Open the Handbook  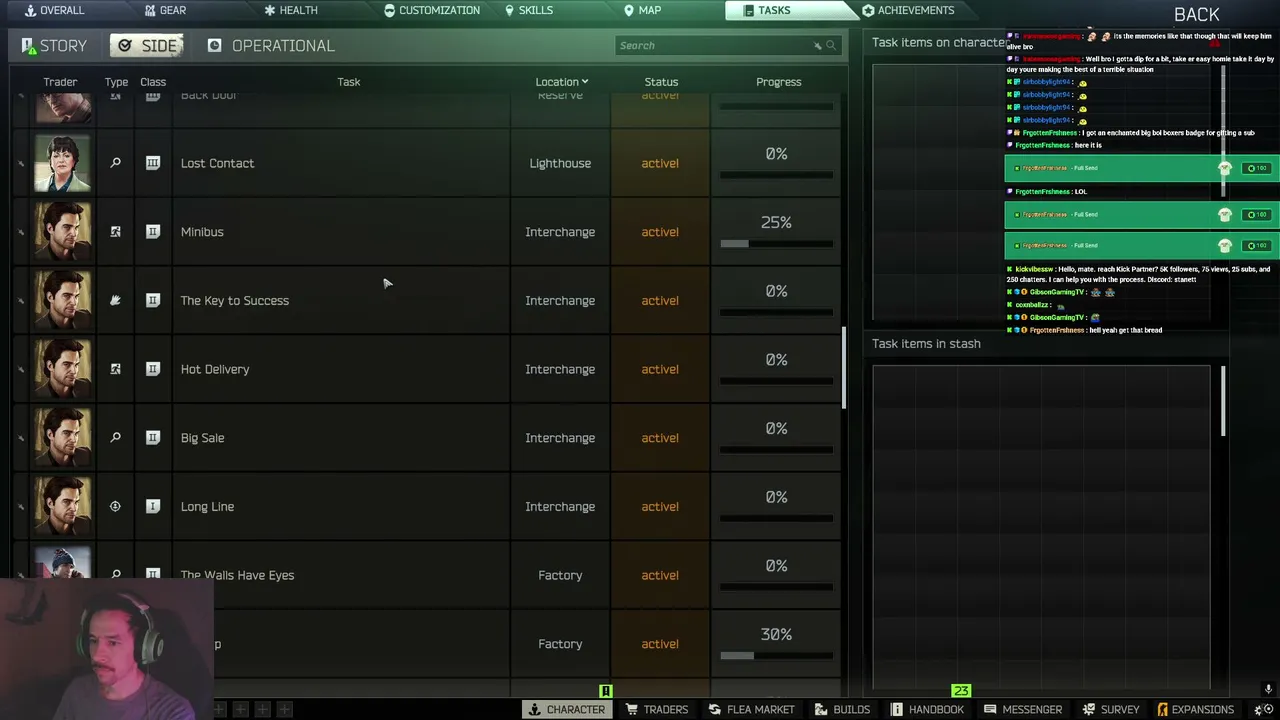tap(927, 709)
